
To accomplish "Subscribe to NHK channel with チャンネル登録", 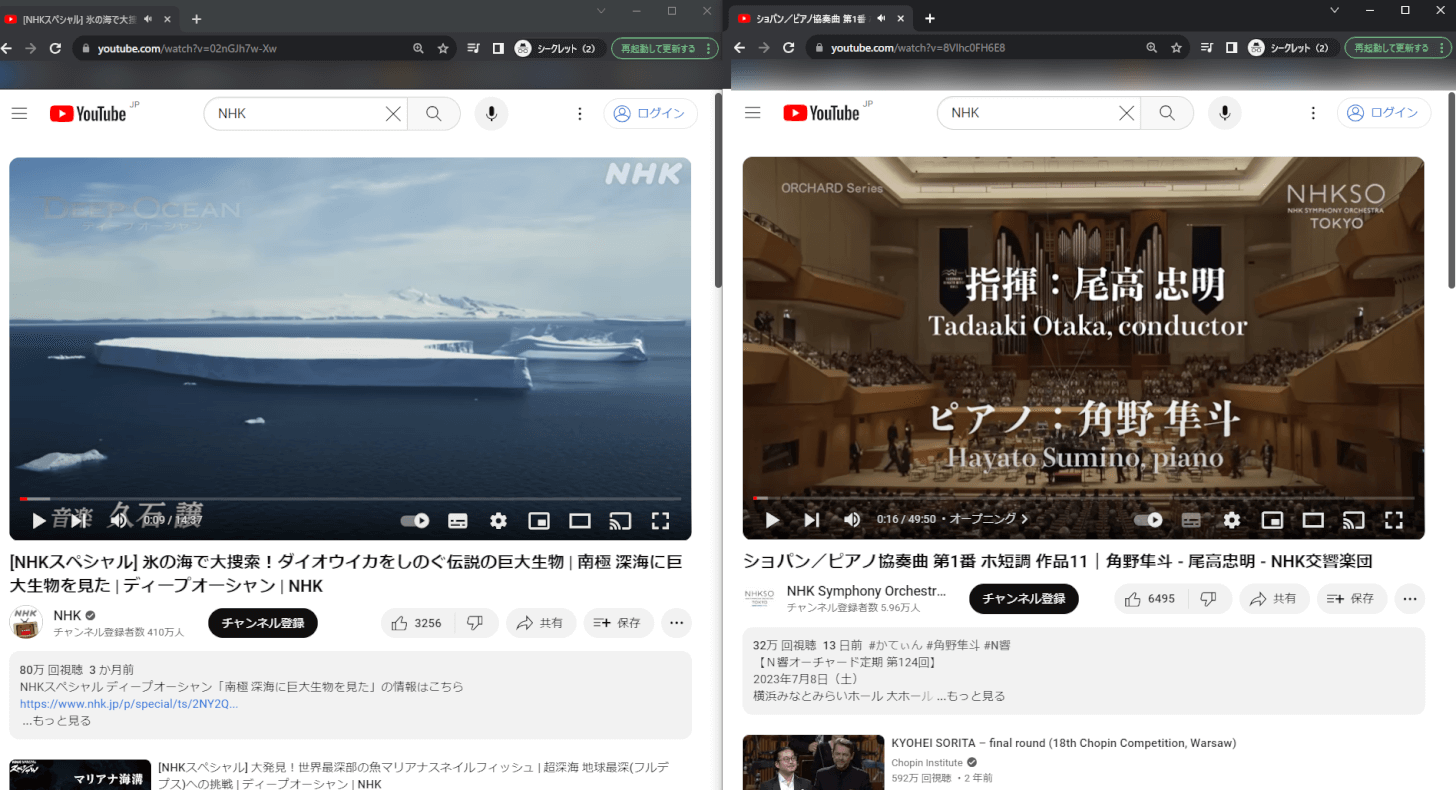I will pos(263,622).
